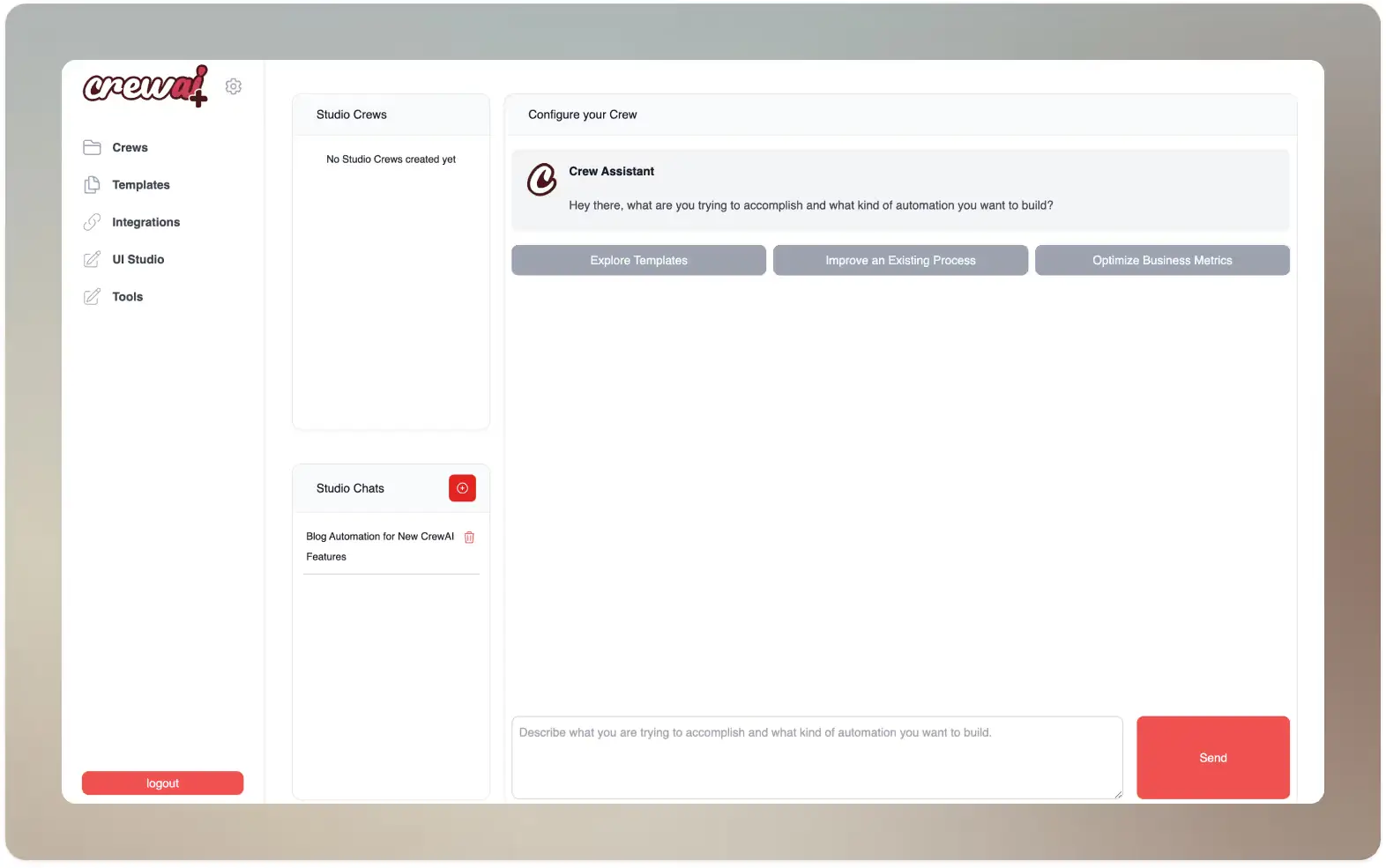Click the Crew Assistant avatar icon

tap(542, 179)
